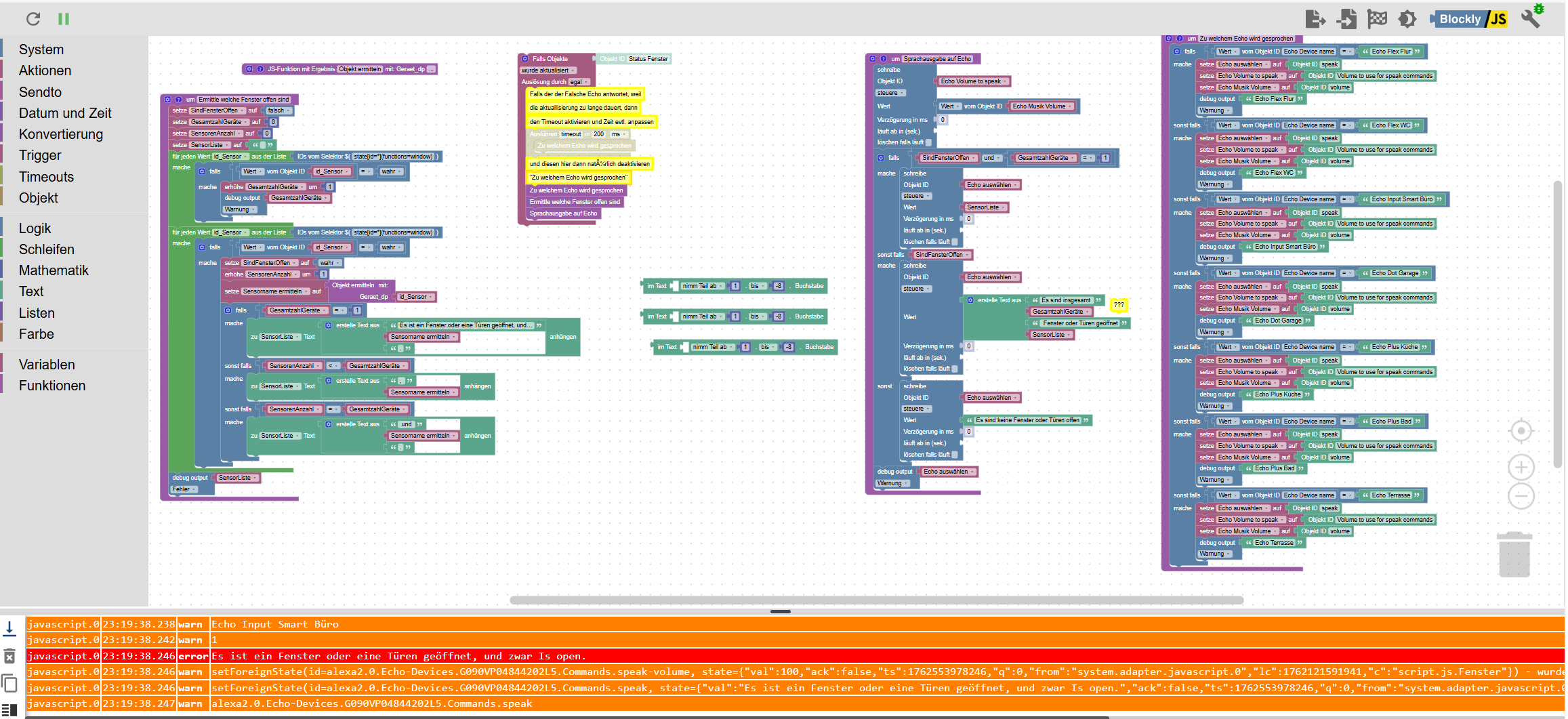Open 'Fehler' log level dropdown under SensorListe debug
This screenshot has width=1568, height=719.
tap(184, 489)
